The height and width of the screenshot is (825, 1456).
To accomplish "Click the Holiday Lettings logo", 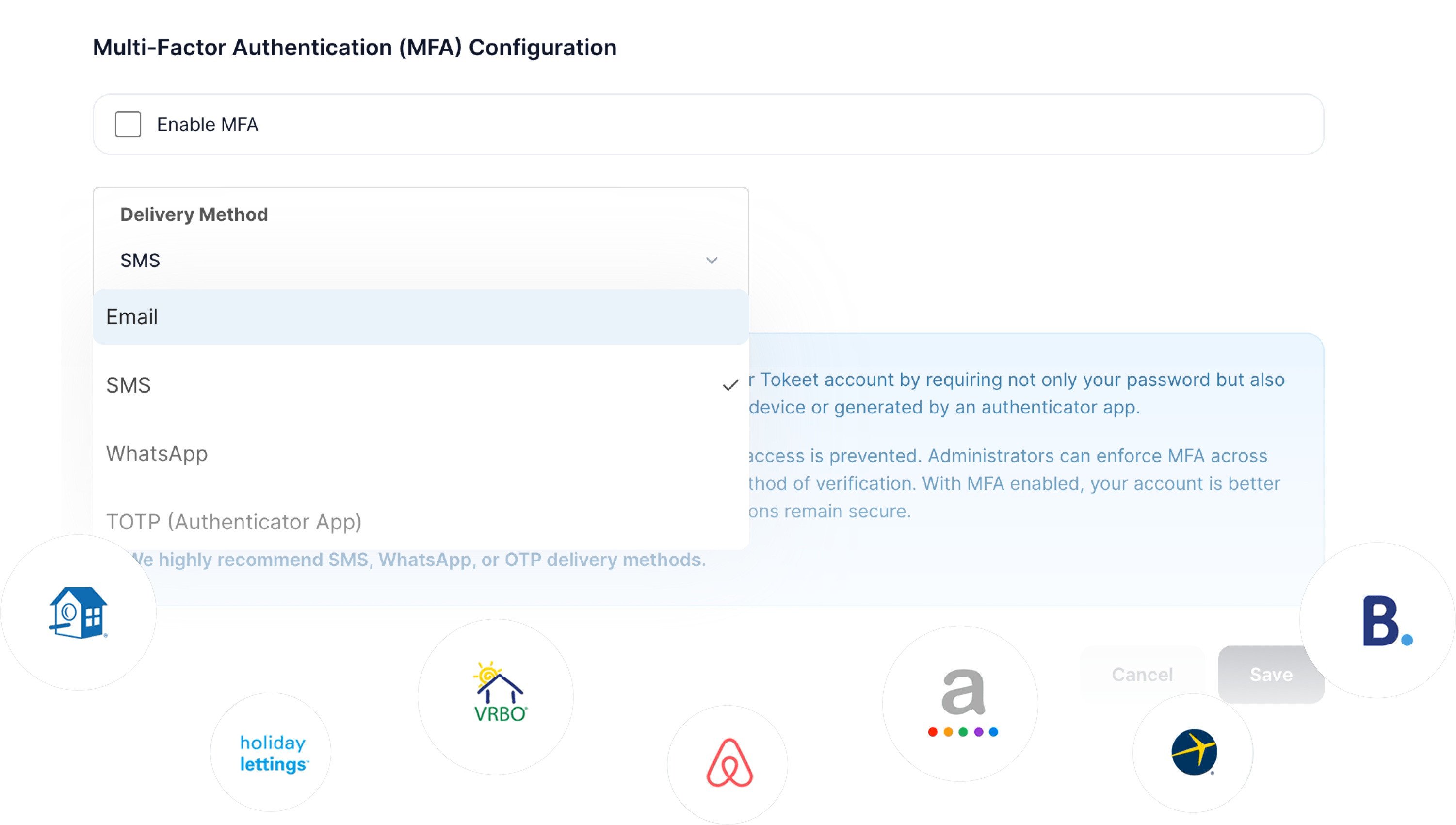I will [274, 753].
